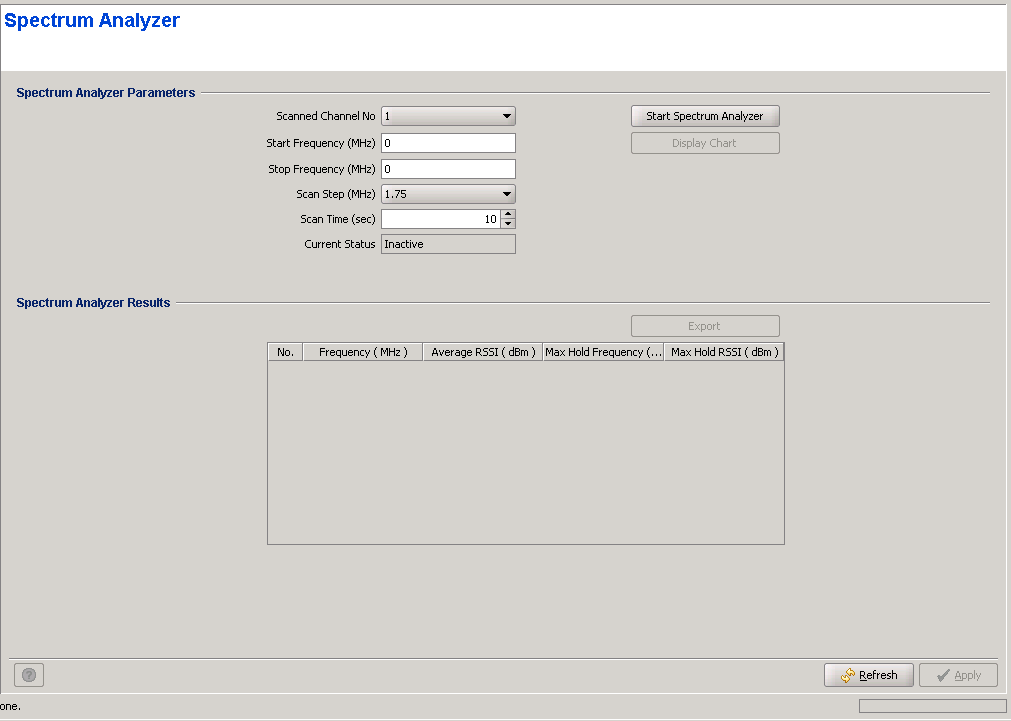
Task: Increase Scan Time with the up arrow
Action: (x=508, y=214)
